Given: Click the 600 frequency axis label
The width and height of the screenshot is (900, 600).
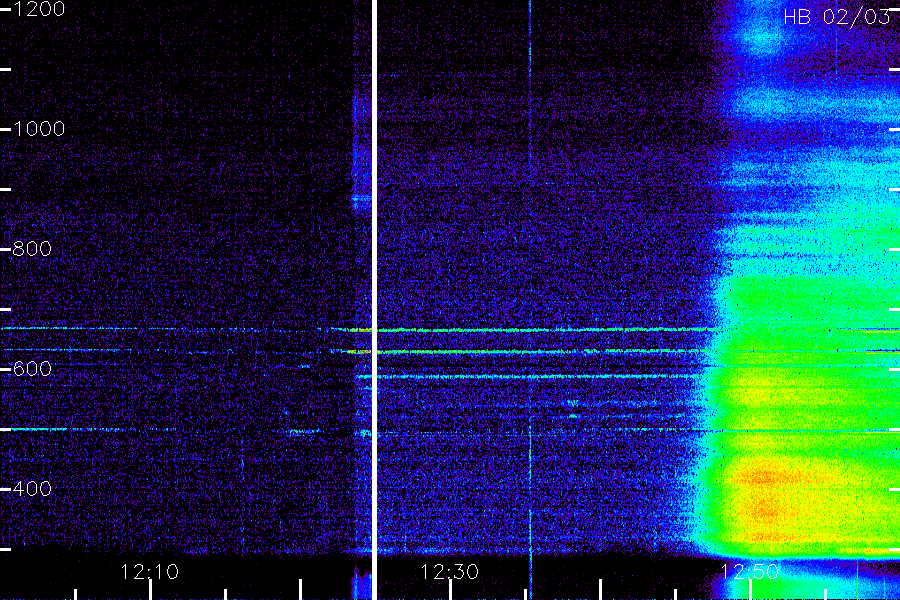Looking at the screenshot, I should pos(32,369).
